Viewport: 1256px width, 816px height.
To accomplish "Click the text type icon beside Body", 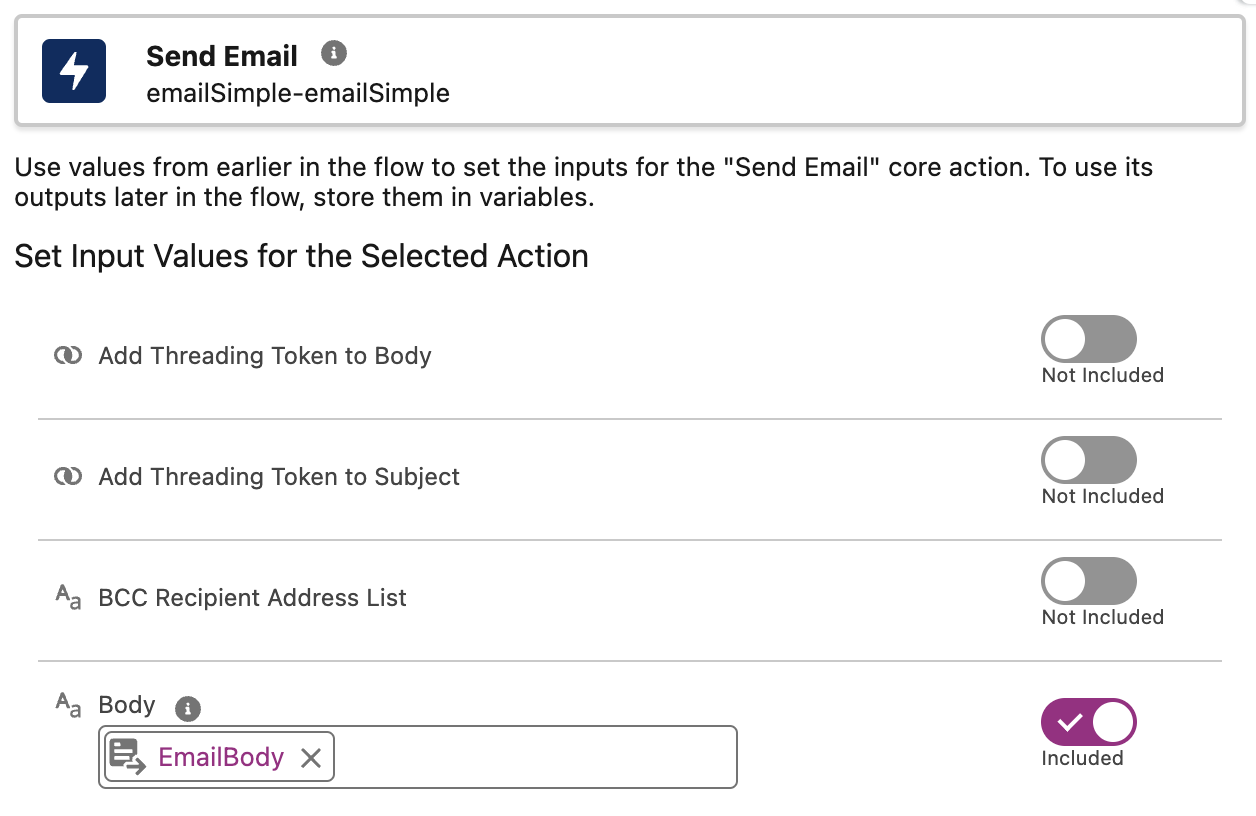I will pos(67,706).
